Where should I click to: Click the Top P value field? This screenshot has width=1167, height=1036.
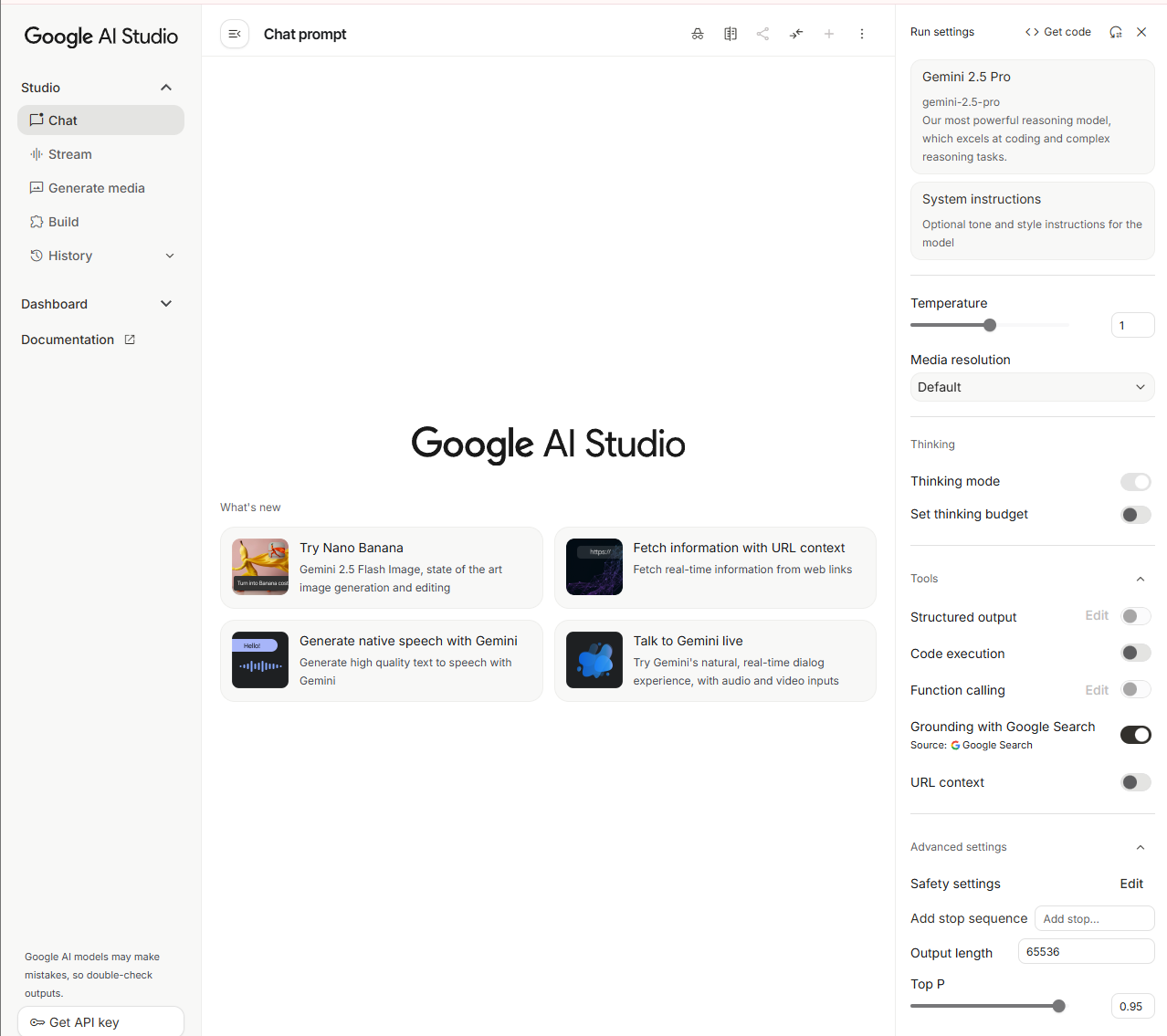pos(1133,1006)
